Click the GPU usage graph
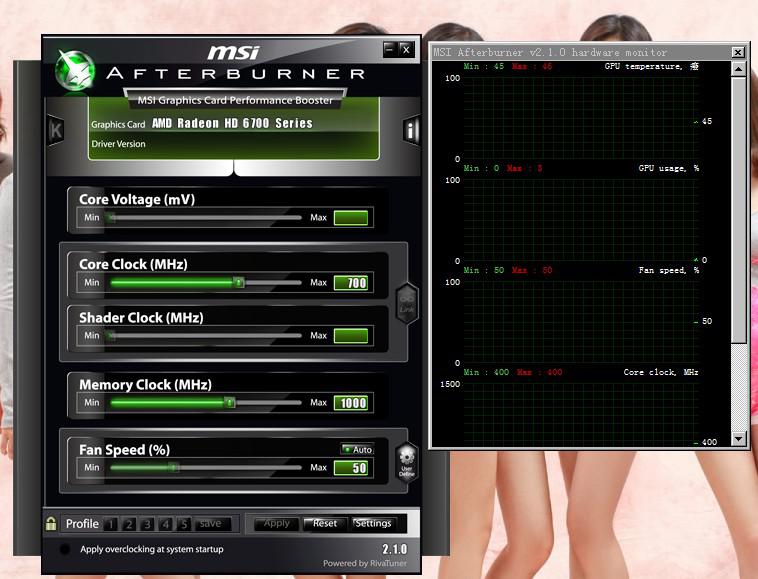This screenshot has height=579, width=758. click(x=580, y=220)
